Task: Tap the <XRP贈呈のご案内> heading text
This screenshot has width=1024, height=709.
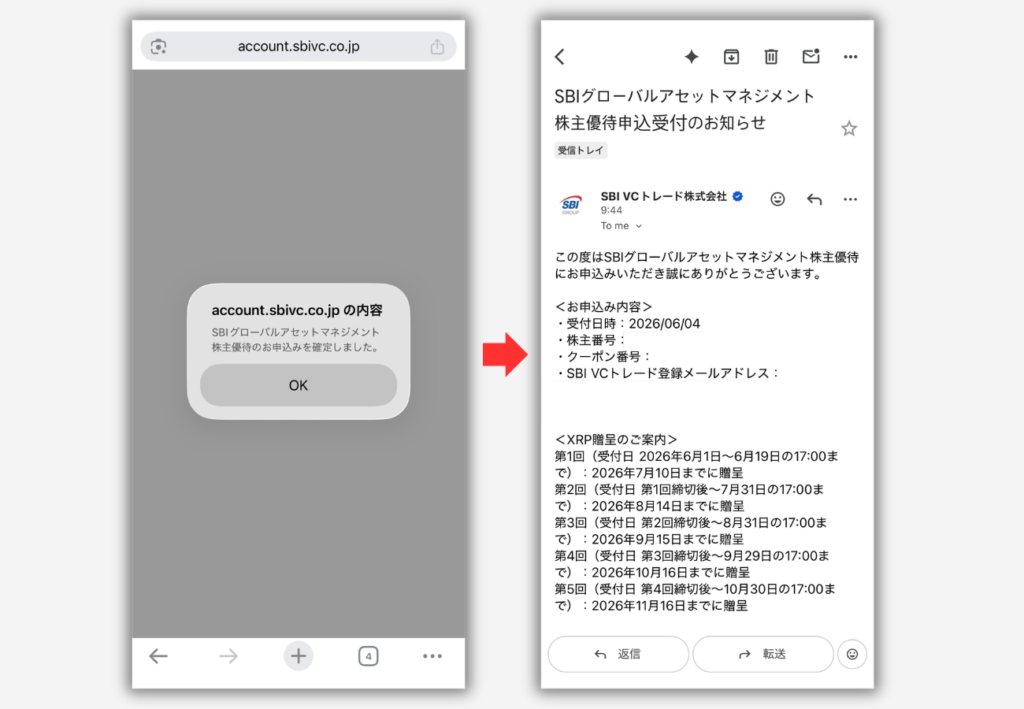Action: point(616,439)
